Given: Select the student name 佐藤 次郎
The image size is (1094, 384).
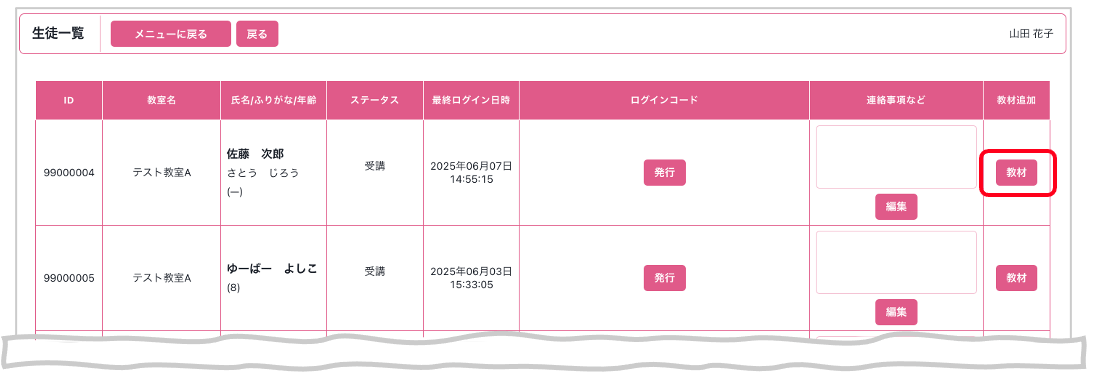Looking at the screenshot, I should (255, 154).
